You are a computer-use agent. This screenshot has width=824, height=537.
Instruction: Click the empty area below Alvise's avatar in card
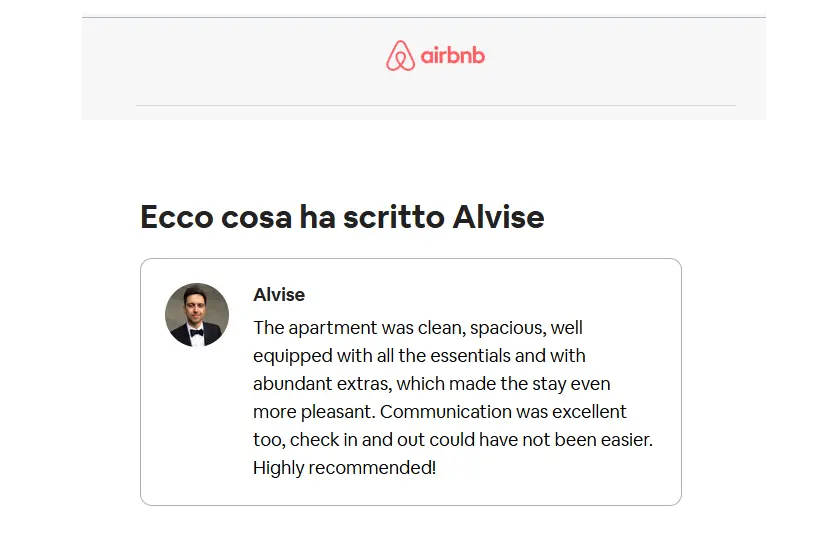click(x=197, y=420)
